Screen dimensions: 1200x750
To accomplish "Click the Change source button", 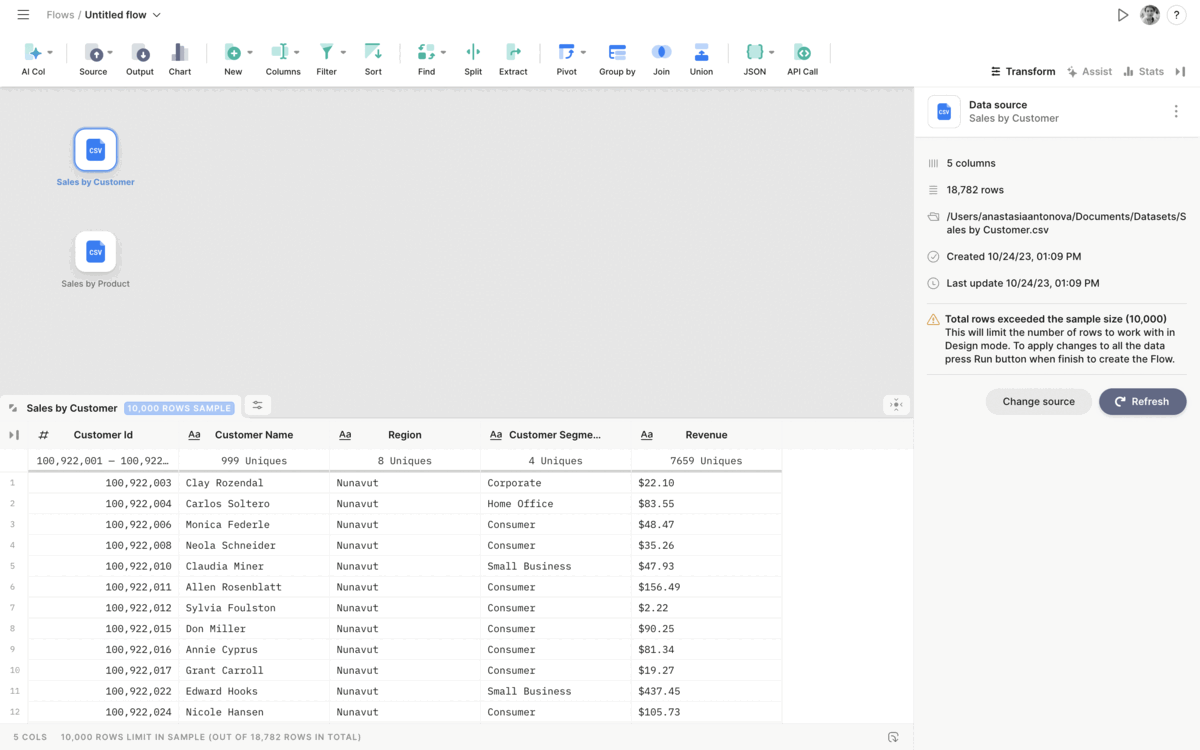I will tap(1039, 401).
